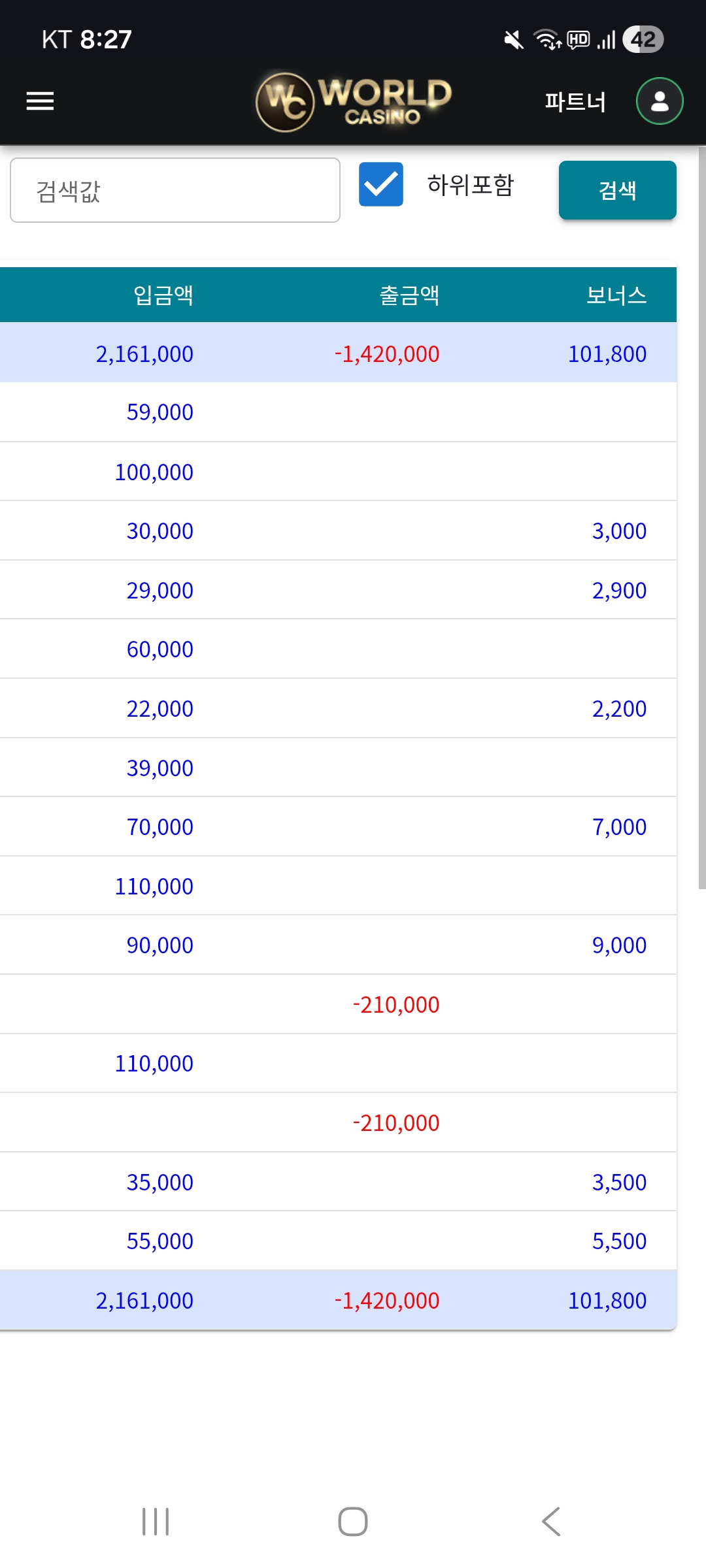Tap the first -210,000 withdrawal amount

pos(396,1005)
